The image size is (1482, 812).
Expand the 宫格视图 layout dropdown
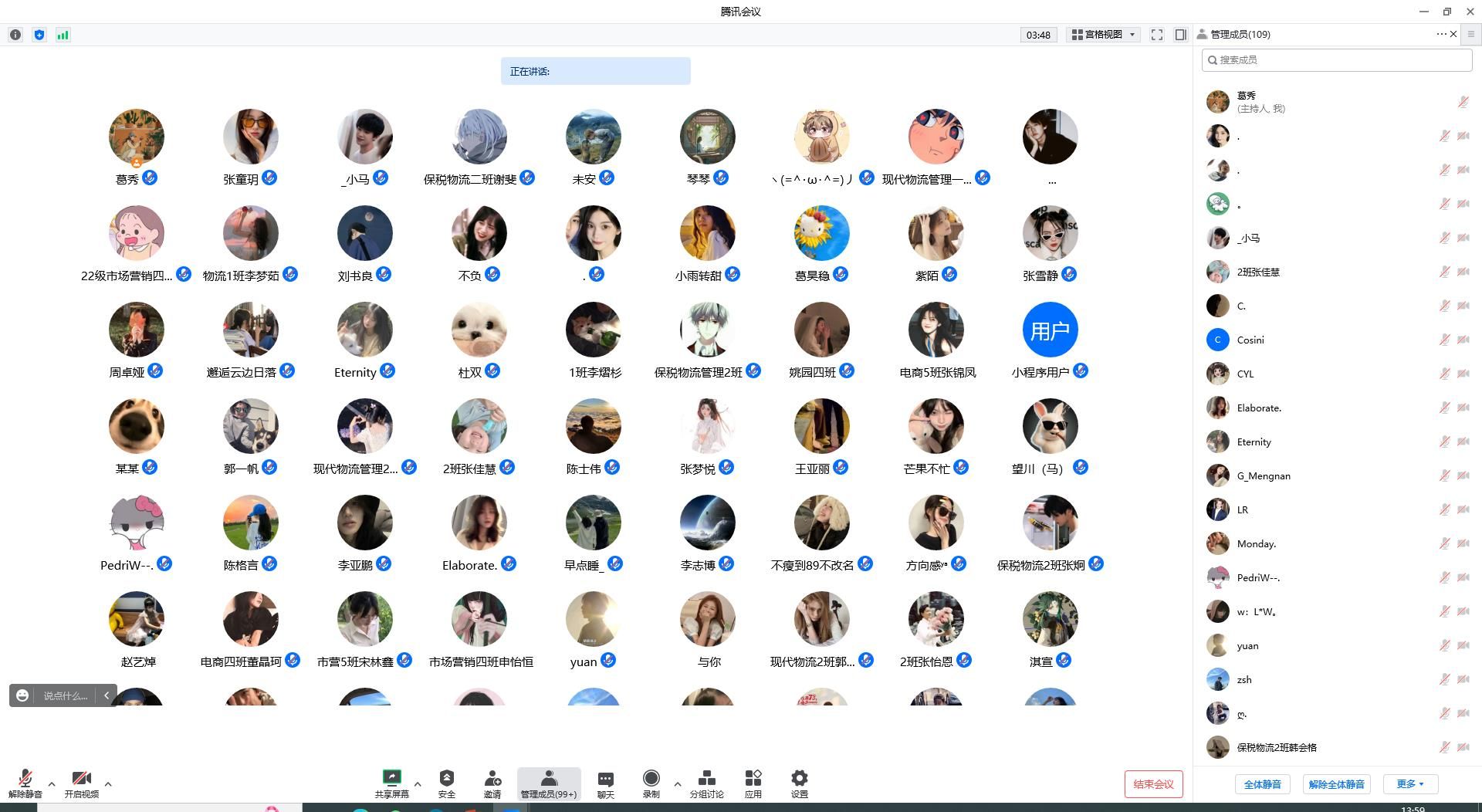tap(1104, 35)
